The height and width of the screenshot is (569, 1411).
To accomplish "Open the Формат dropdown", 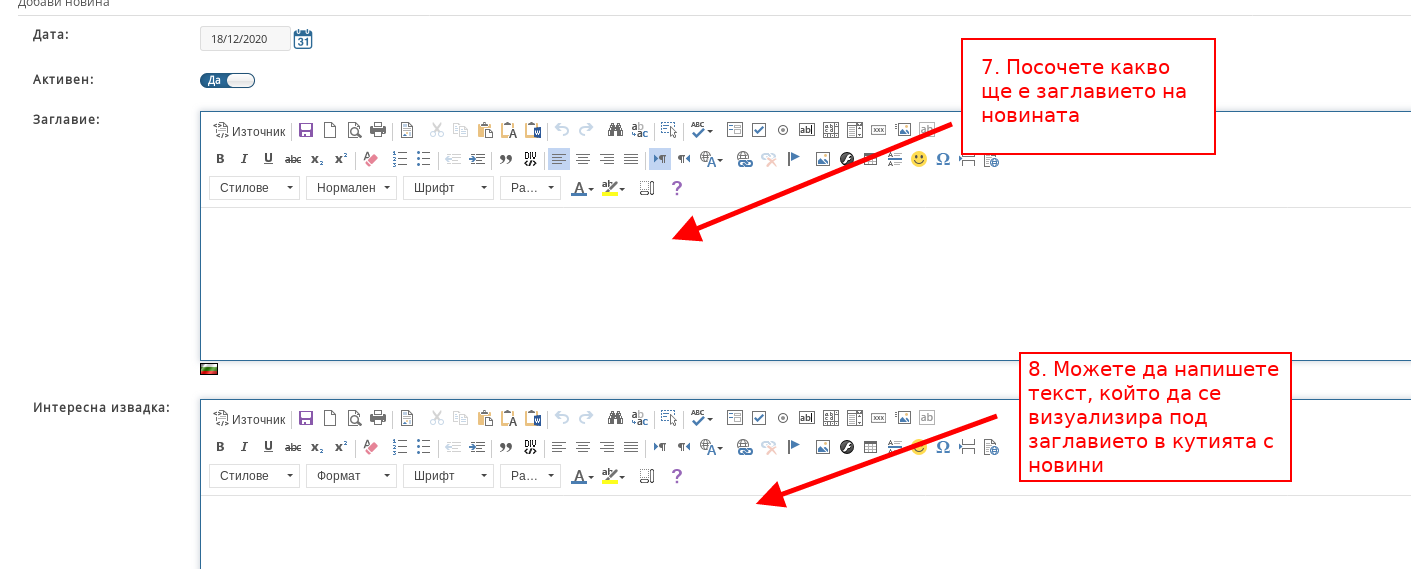I will click(351, 476).
